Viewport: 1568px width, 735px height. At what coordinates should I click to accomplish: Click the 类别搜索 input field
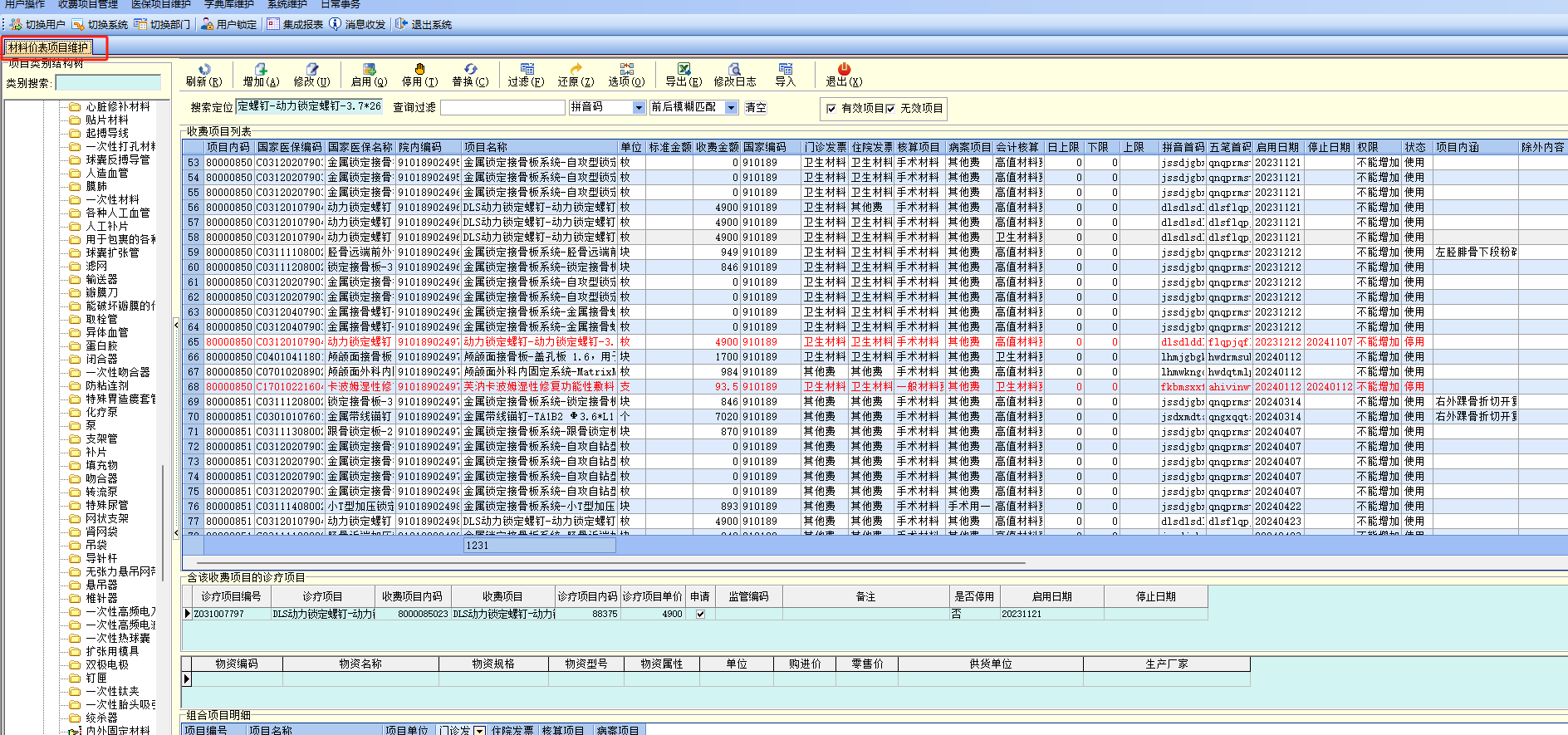tap(108, 83)
